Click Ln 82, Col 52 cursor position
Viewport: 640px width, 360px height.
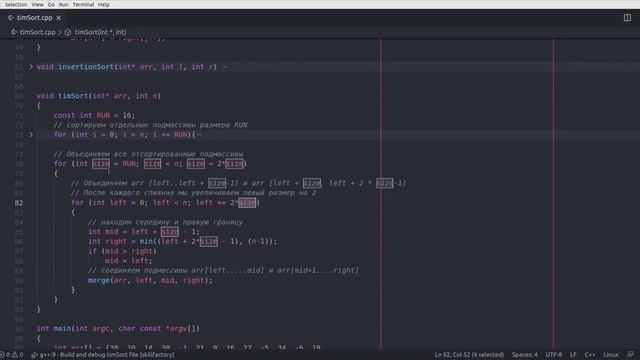click(x=469, y=355)
